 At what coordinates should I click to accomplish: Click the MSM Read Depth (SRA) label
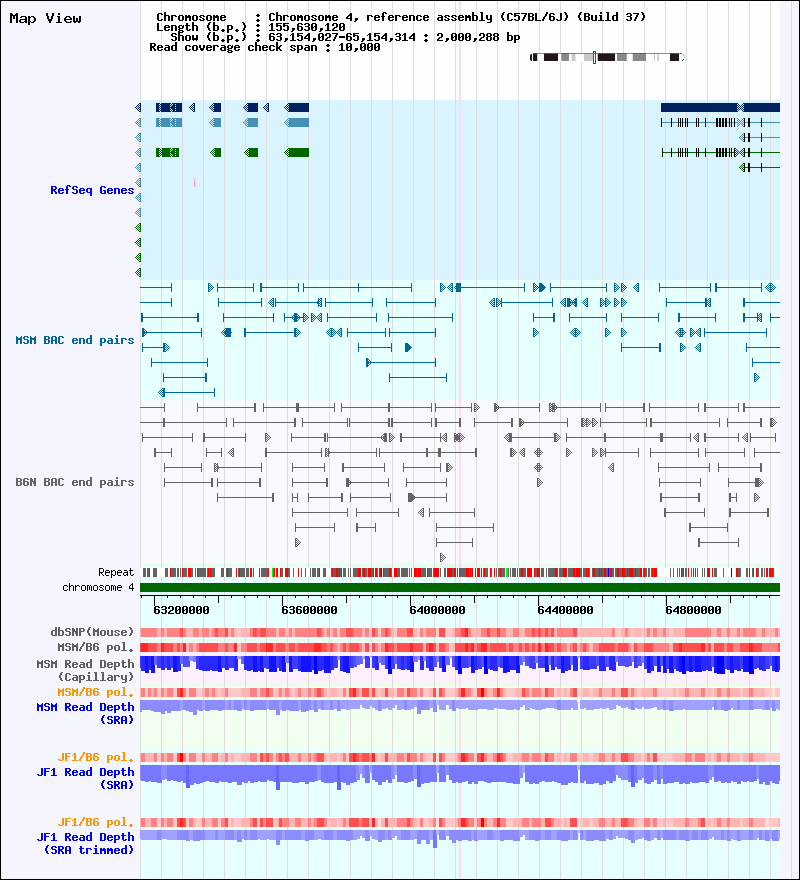[85, 713]
